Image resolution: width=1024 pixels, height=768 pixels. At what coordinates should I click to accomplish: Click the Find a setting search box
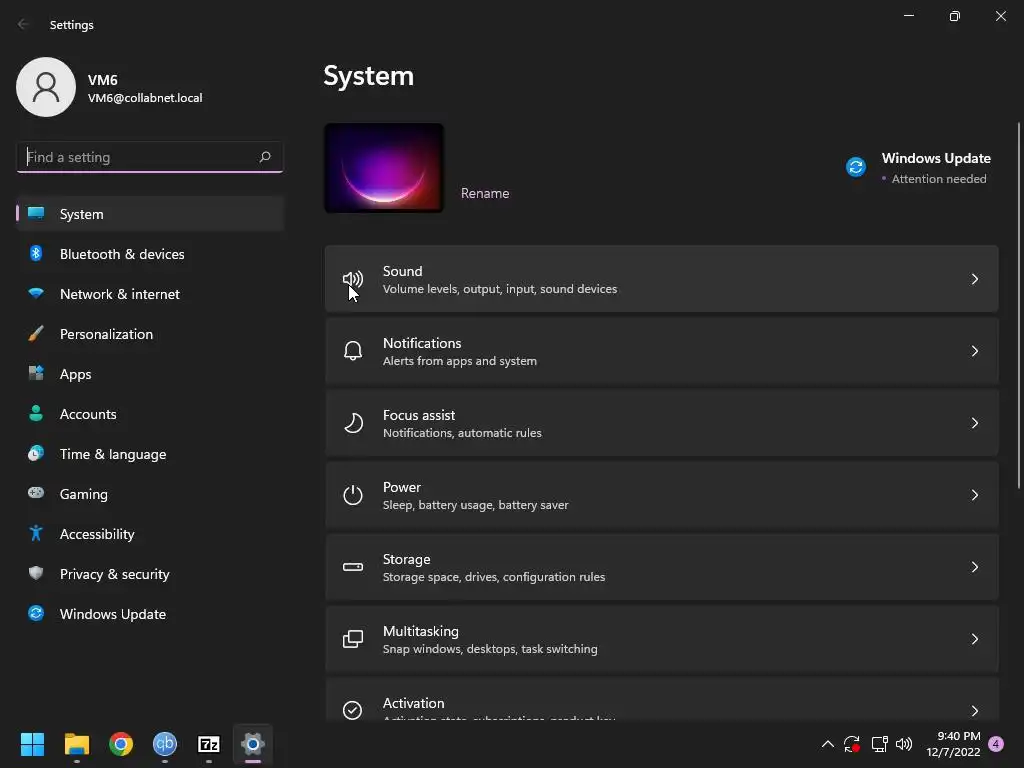click(x=150, y=157)
